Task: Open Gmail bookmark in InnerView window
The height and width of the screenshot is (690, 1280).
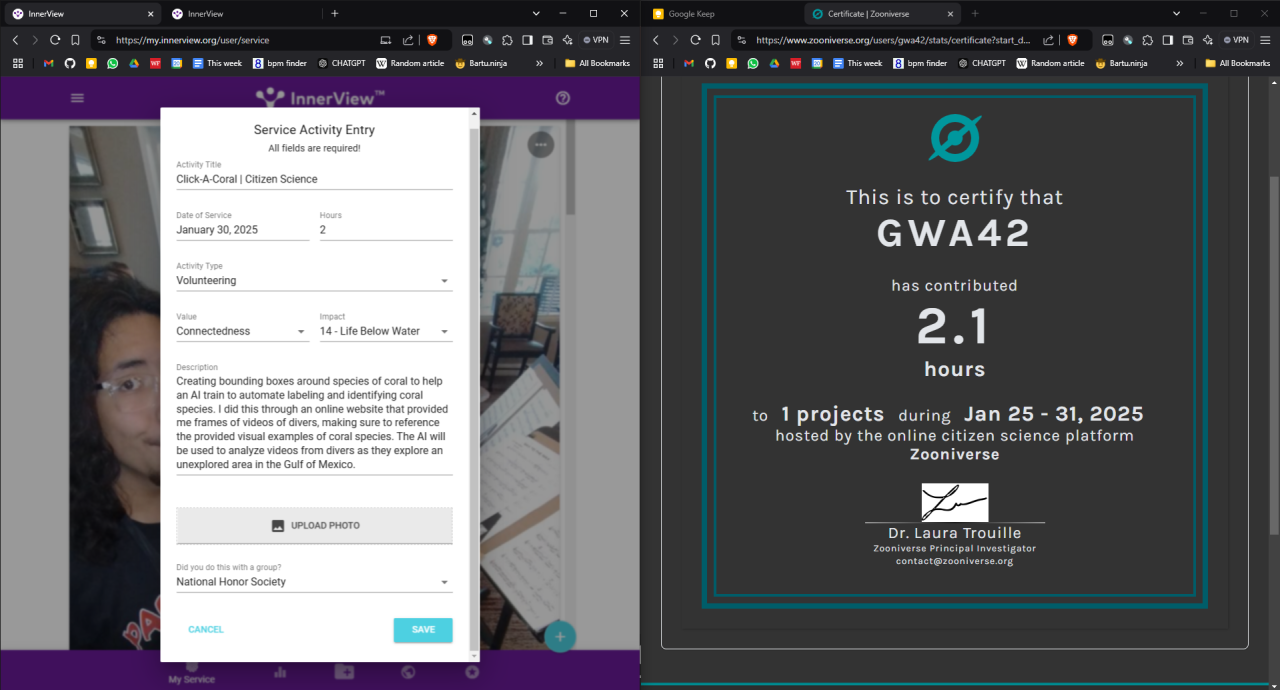Action: tap(48, 63)
